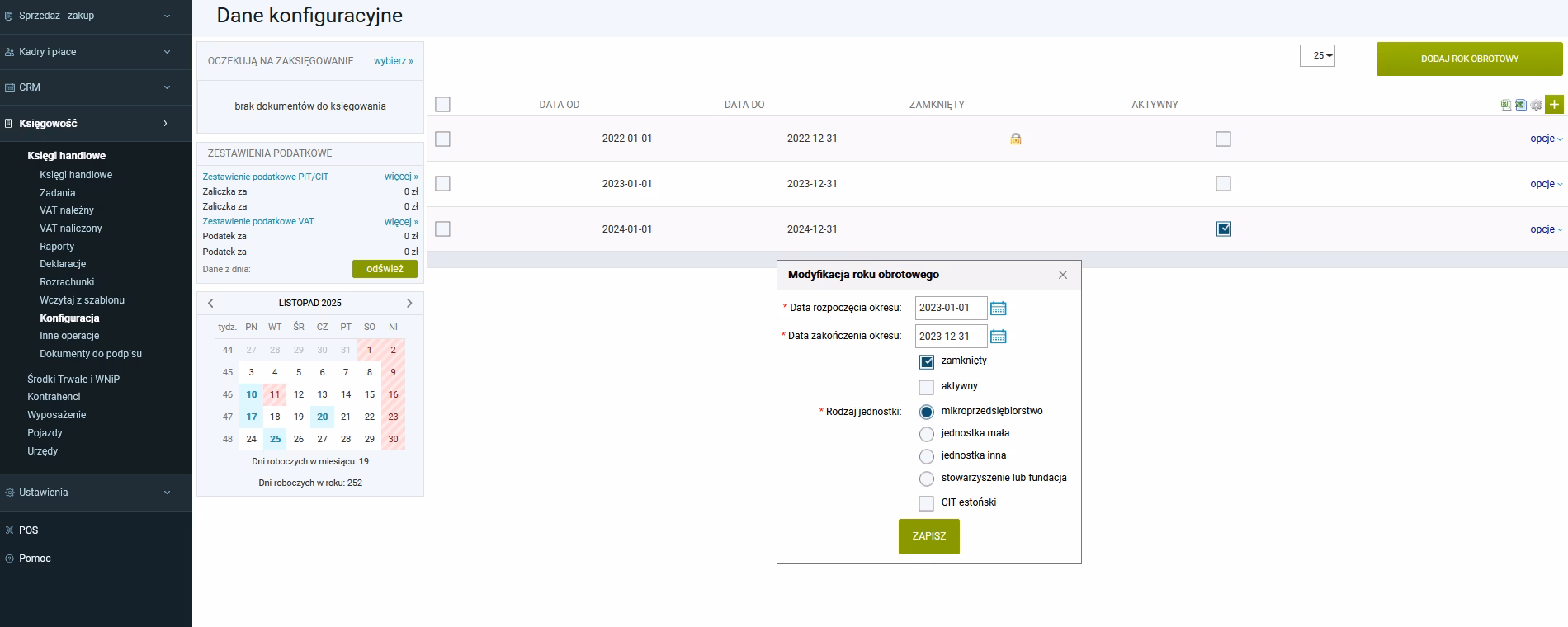
Task: Click the padlock icon in the 2022 row
Action: (1016, 139)
